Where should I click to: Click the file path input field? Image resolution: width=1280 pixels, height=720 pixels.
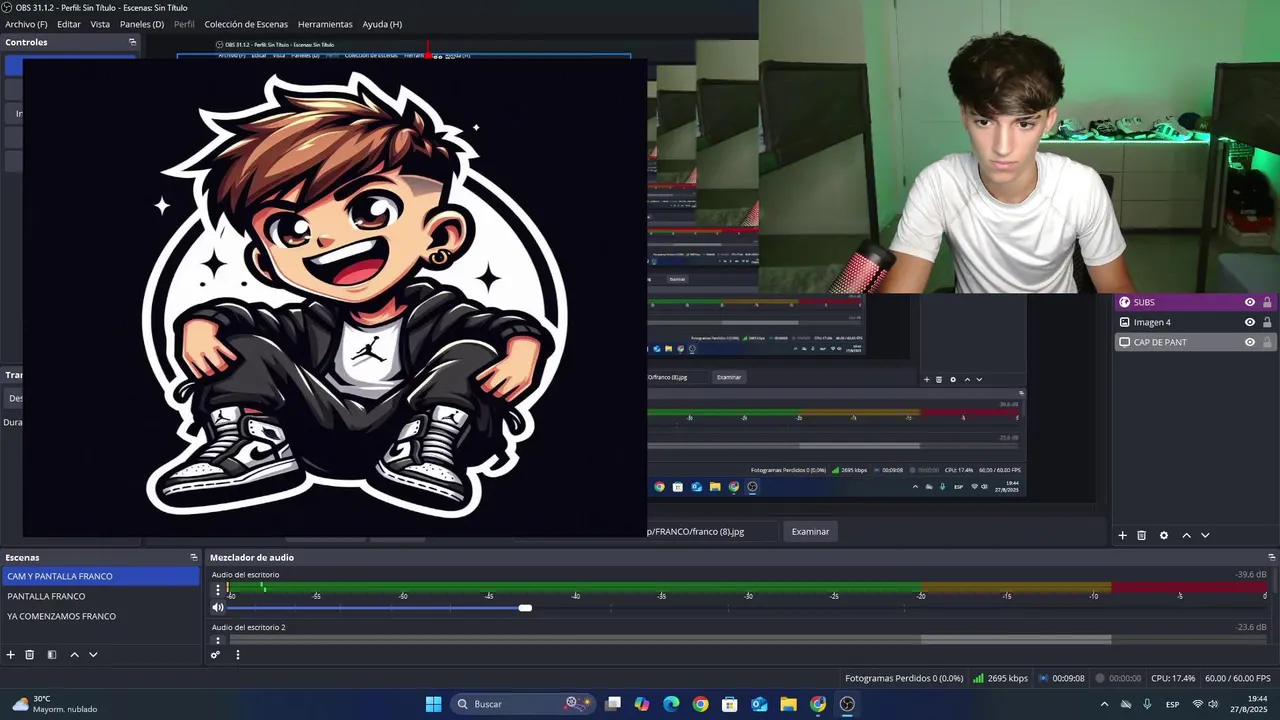[x=712, y=532]
